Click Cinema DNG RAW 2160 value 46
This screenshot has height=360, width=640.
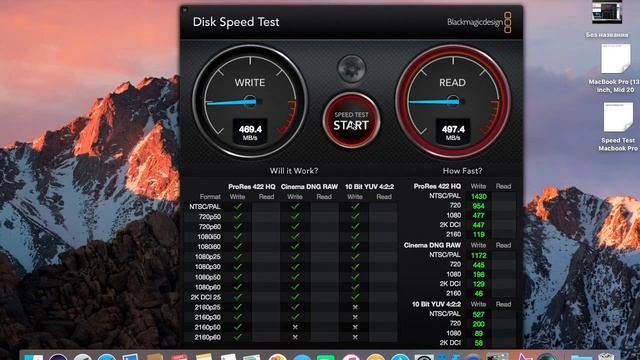coord(479,294)
